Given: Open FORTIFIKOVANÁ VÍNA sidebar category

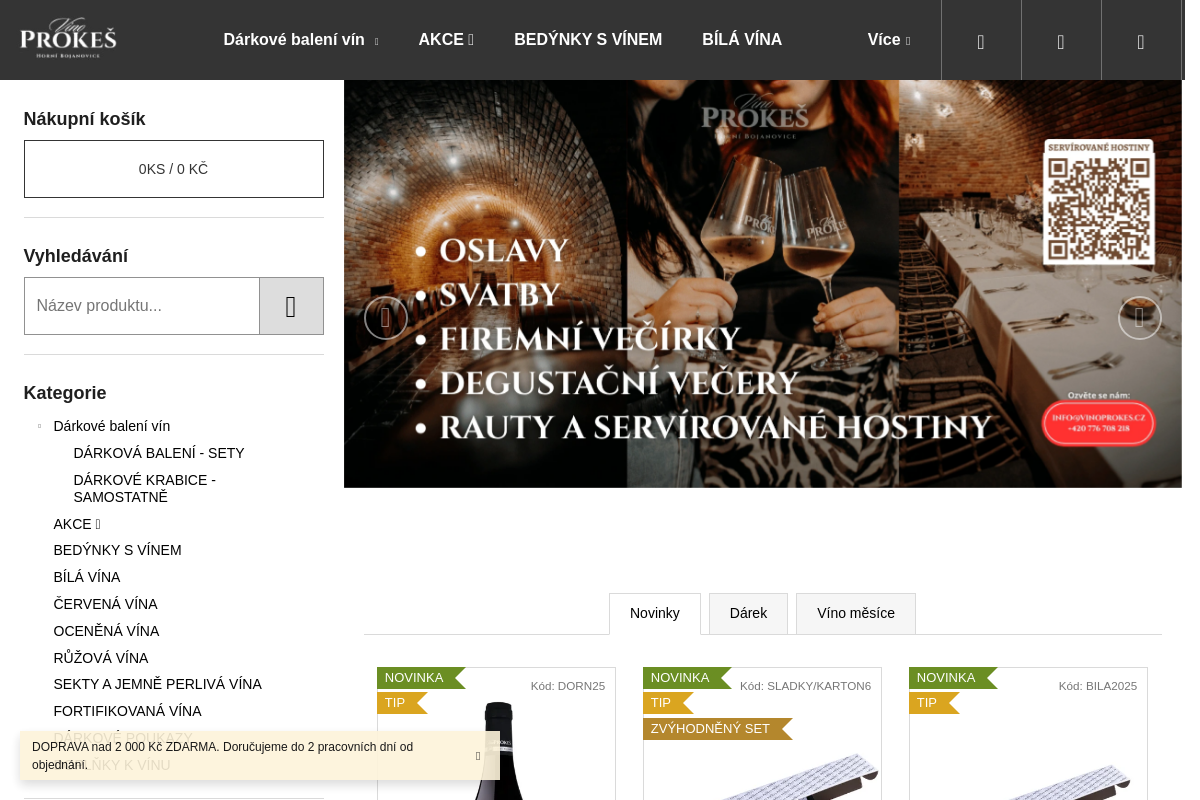Looking at the screenshot, I should pos(128,711).
